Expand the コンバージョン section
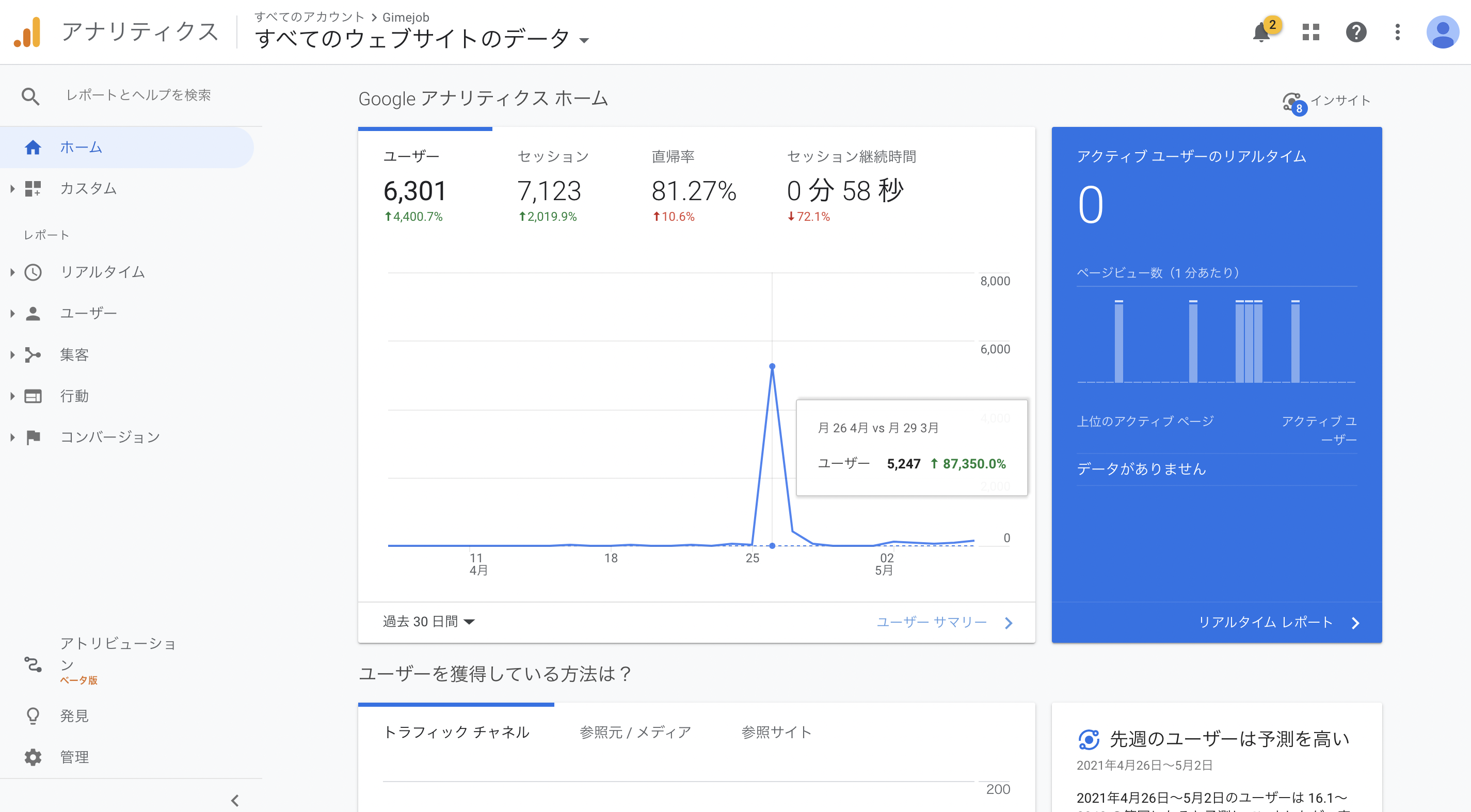The height and width of the screenshot is (812, 1471). (109, 437)
